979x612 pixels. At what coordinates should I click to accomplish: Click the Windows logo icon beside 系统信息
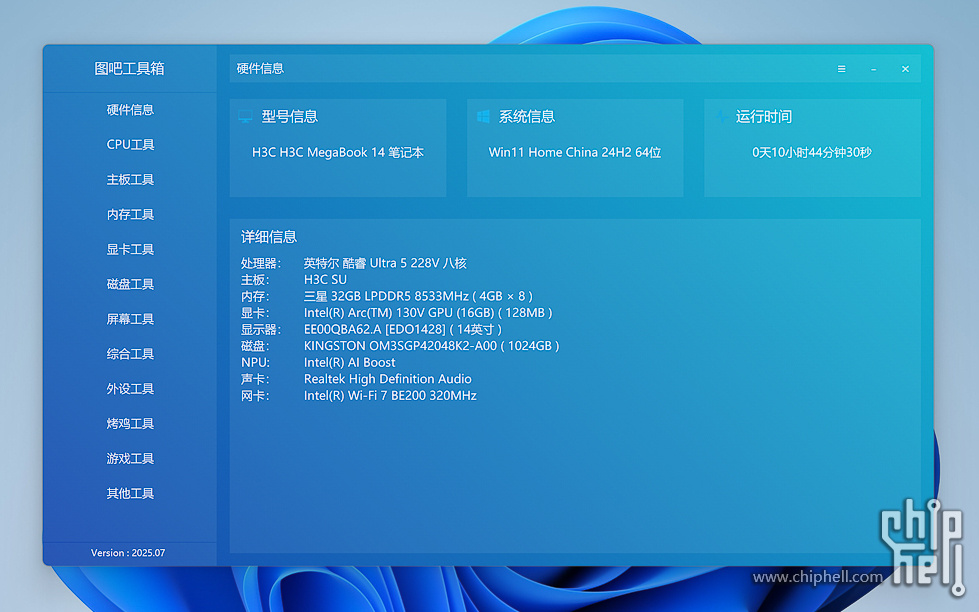pyautogui.click(x=483, y=117)
